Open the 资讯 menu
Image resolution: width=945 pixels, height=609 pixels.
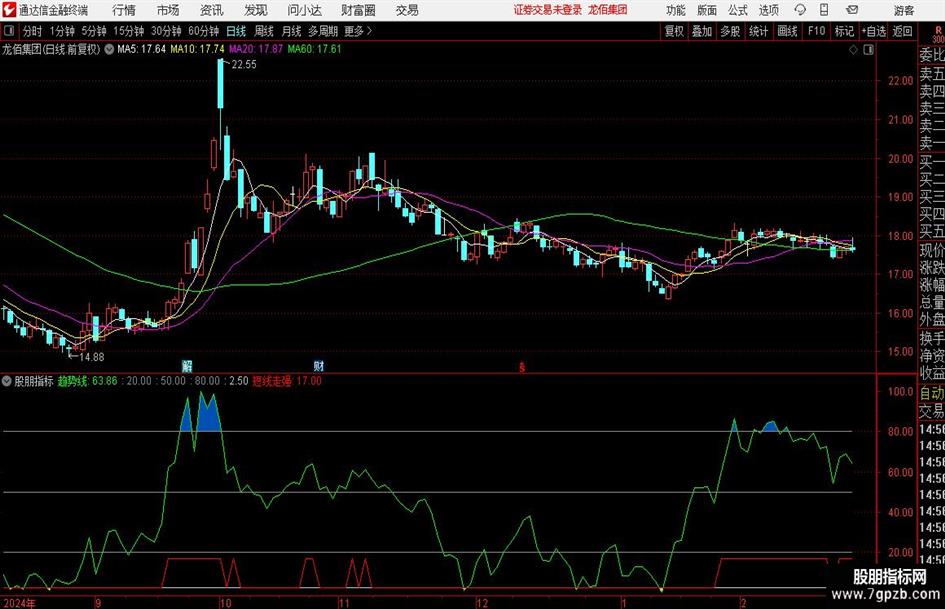tap(212, 10)
